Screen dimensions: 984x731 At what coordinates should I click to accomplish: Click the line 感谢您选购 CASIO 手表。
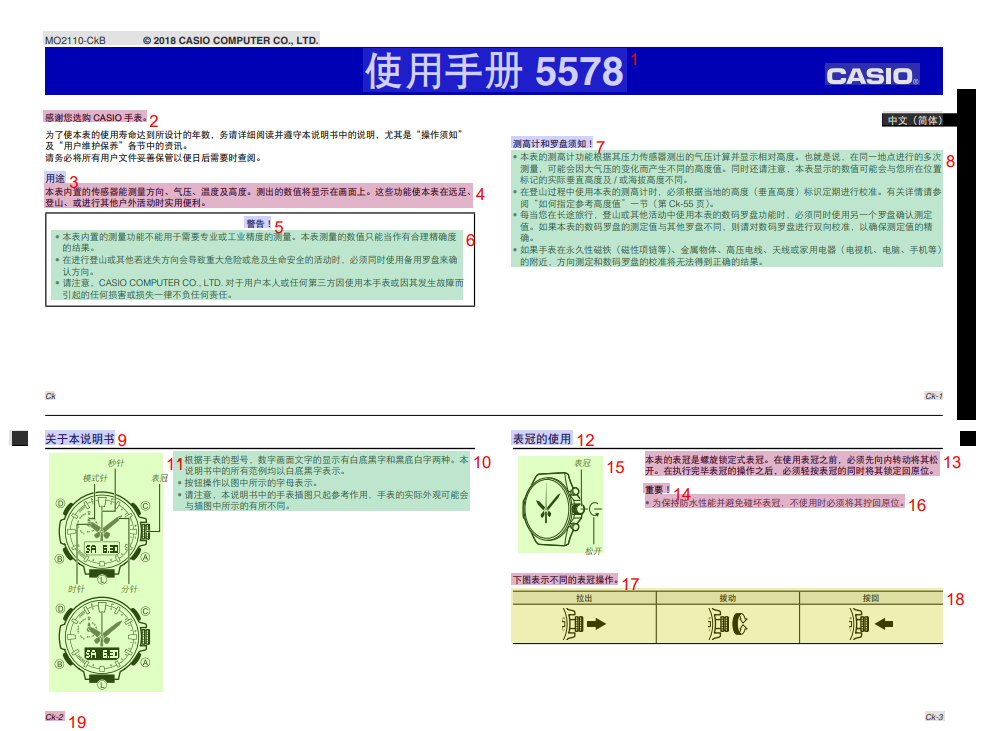click(x=95, y=117)
